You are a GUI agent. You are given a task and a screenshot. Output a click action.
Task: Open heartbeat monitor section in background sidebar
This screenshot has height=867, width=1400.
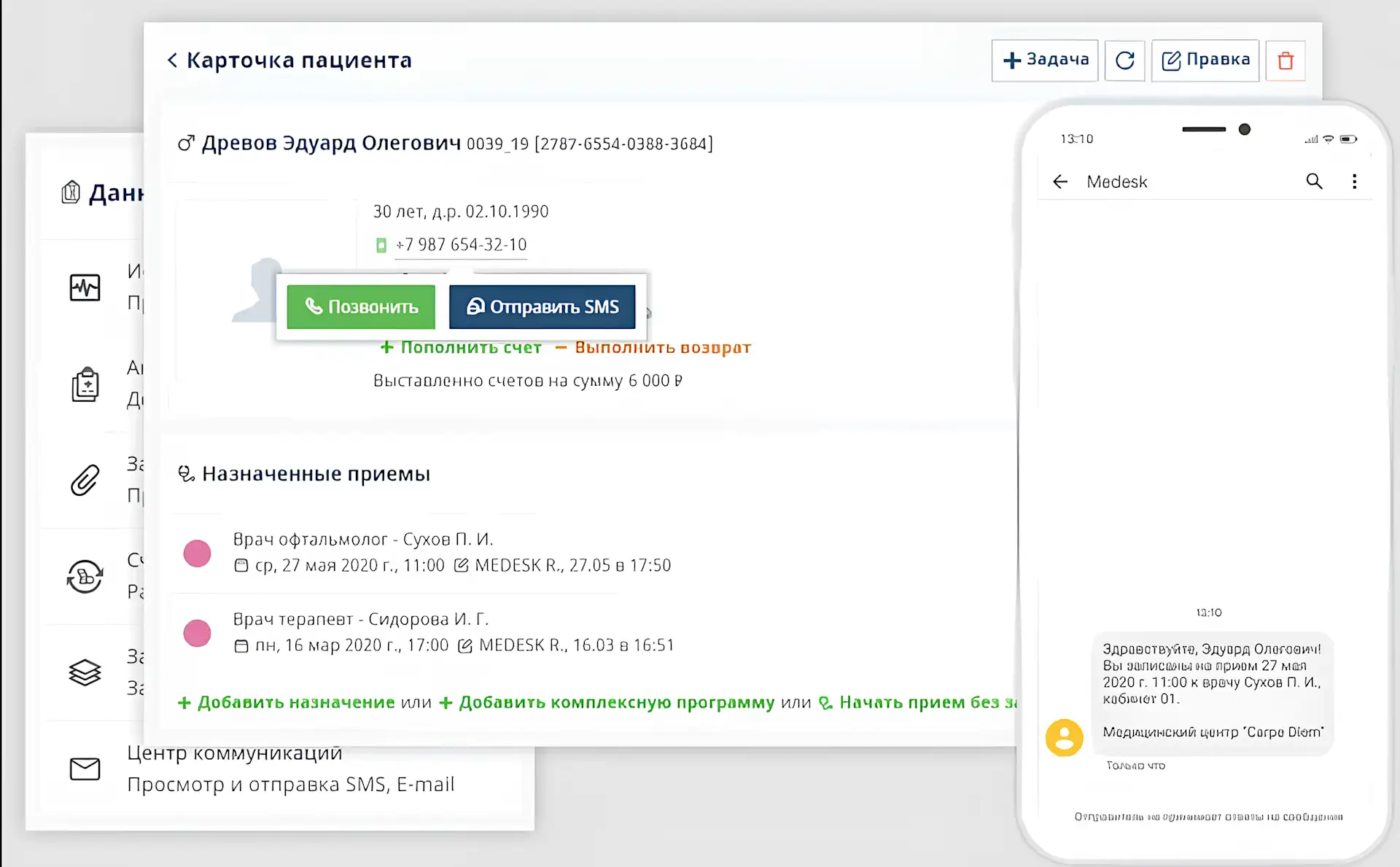click(x=85, y=287)
